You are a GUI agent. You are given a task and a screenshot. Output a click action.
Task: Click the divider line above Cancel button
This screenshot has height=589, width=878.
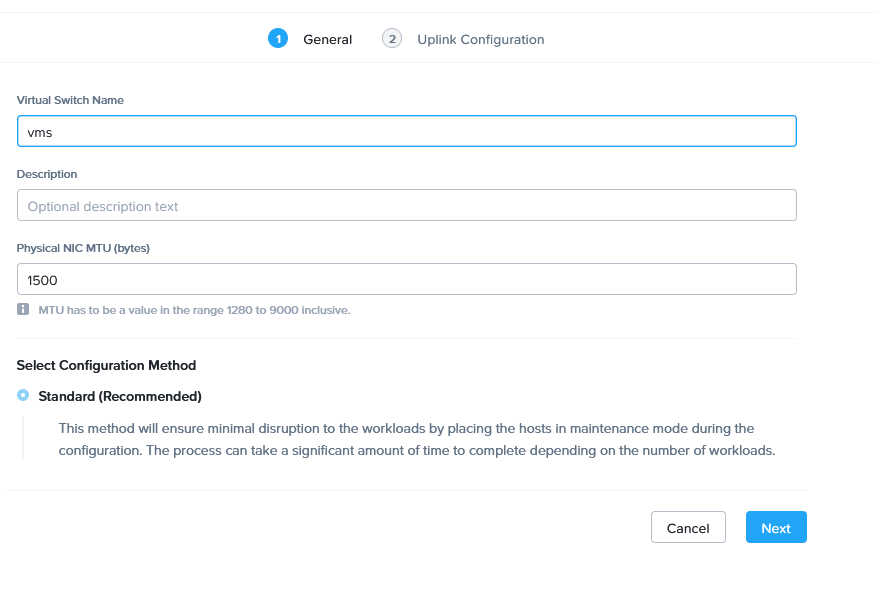coord(407,490)
